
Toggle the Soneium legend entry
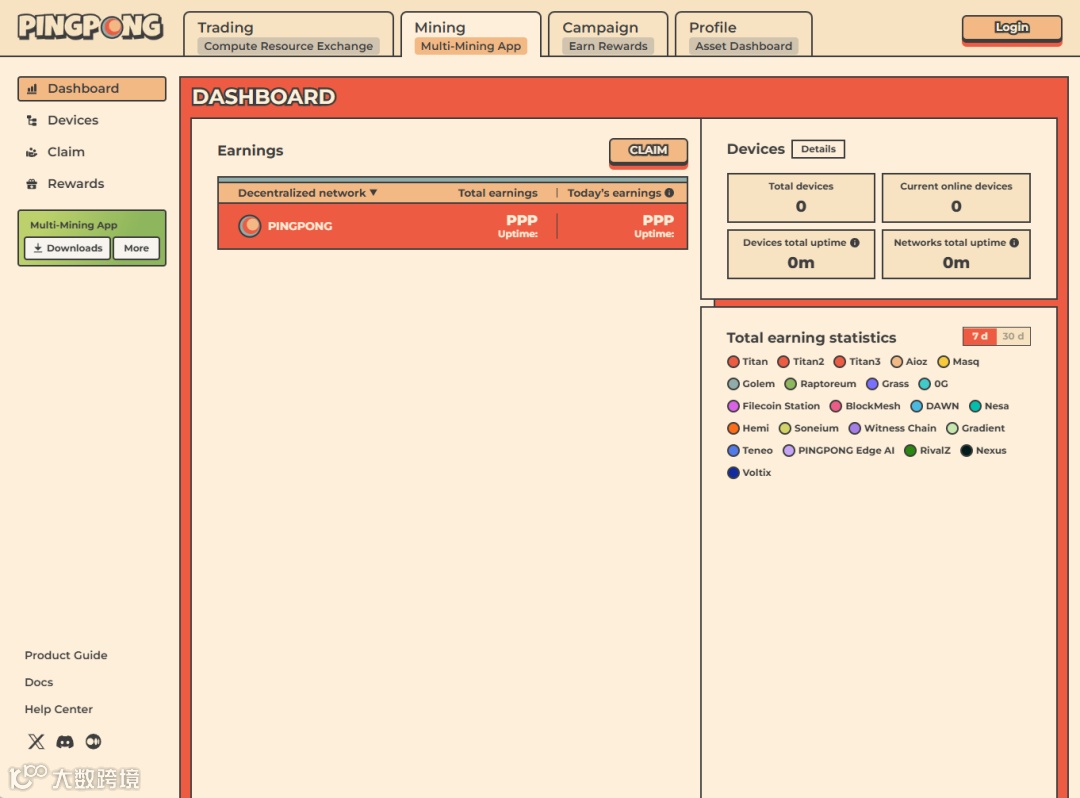[x=809, y=428]
